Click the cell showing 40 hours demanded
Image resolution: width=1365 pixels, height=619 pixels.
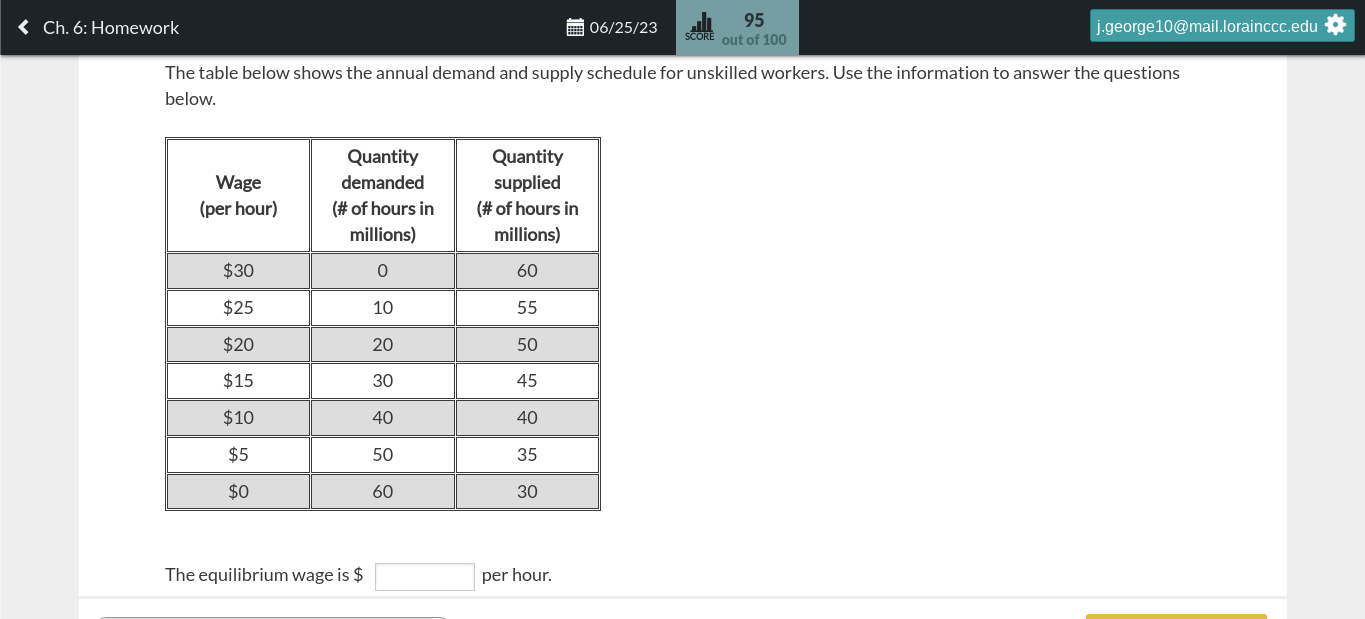click(382, 417)
